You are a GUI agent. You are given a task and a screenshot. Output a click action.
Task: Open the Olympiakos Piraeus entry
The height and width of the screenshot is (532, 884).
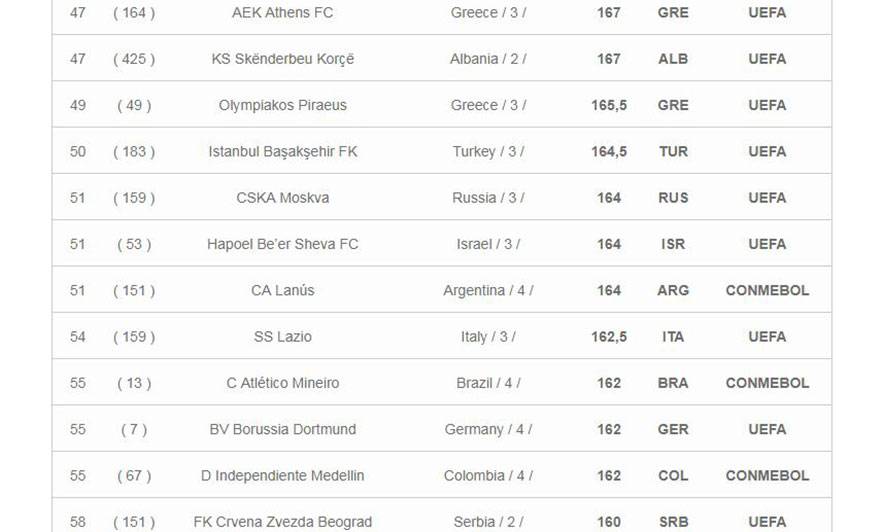pos(282,105)
